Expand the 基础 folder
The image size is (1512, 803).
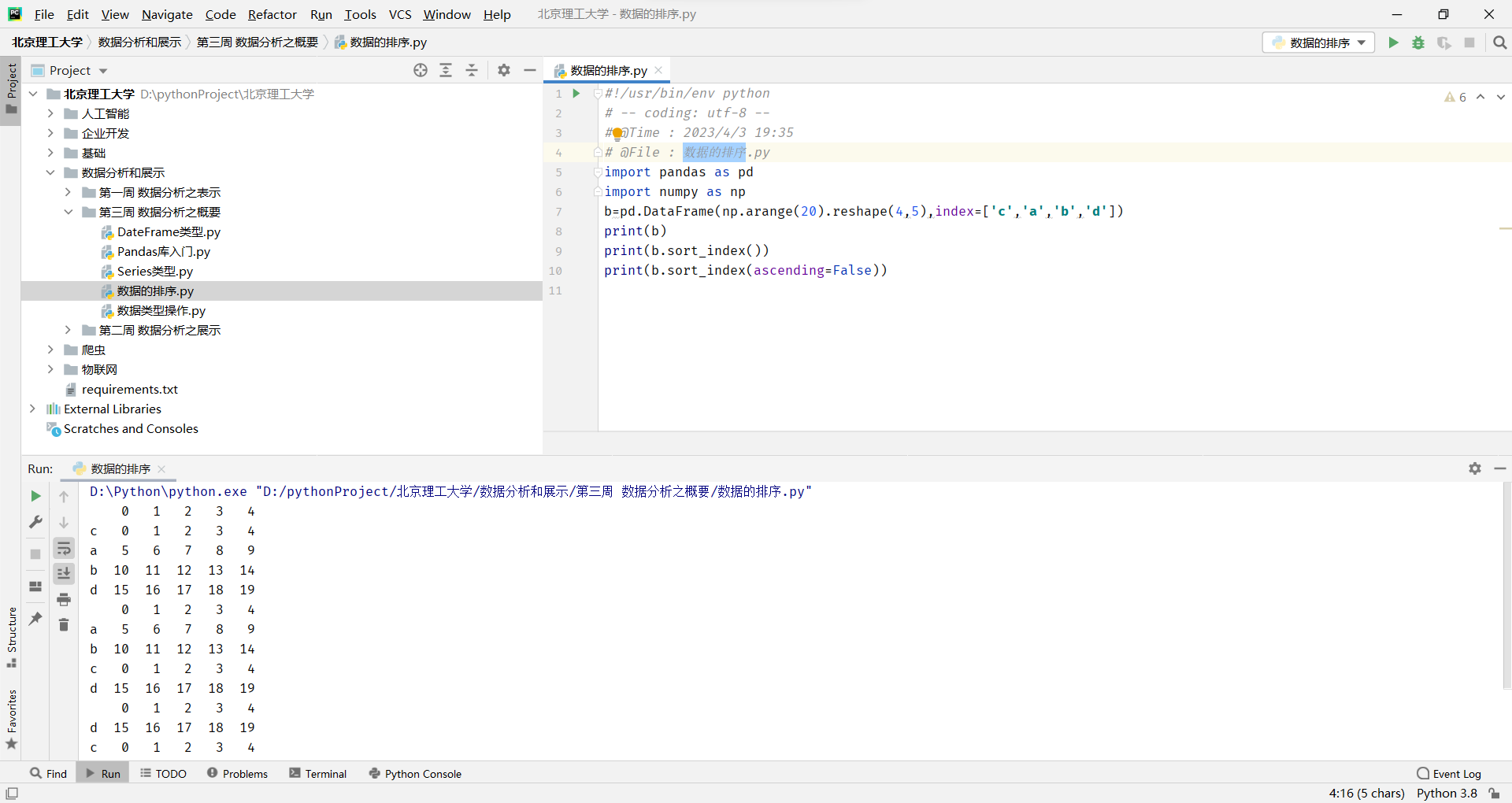point(50,153)
